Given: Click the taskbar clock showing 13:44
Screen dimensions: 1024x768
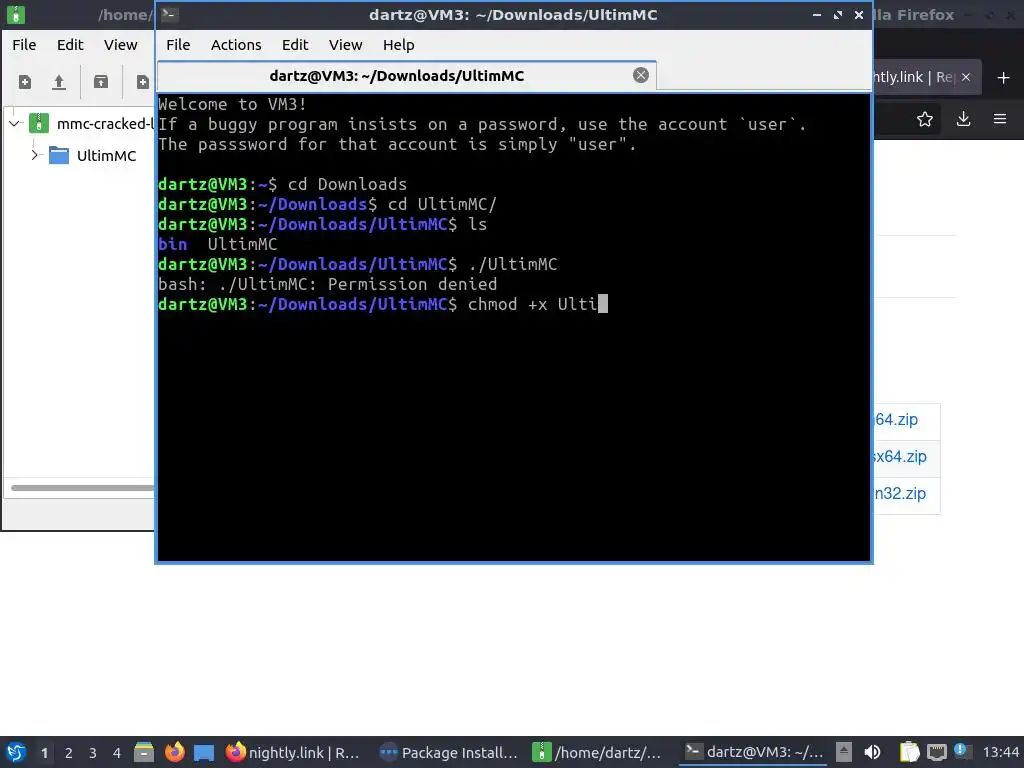Looking at the screenshot, I should click(x=1001, y=752).
